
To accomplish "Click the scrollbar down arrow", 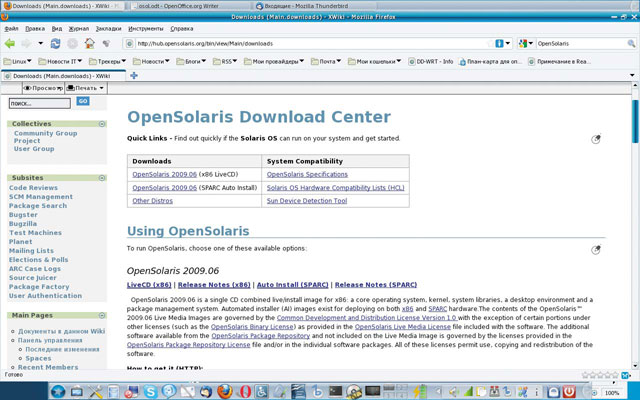I will click(635, 366).
